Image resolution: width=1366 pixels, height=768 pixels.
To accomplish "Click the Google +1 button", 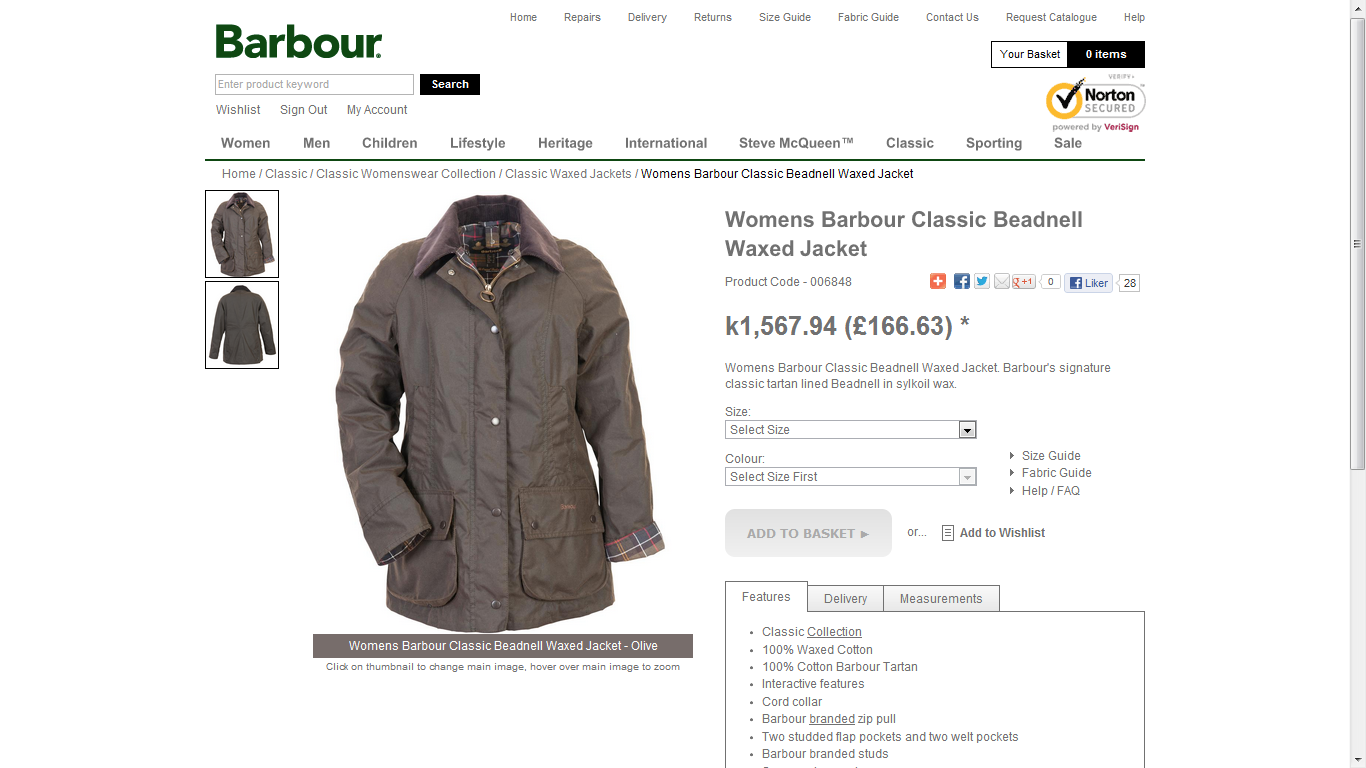I will (1023, 282).
